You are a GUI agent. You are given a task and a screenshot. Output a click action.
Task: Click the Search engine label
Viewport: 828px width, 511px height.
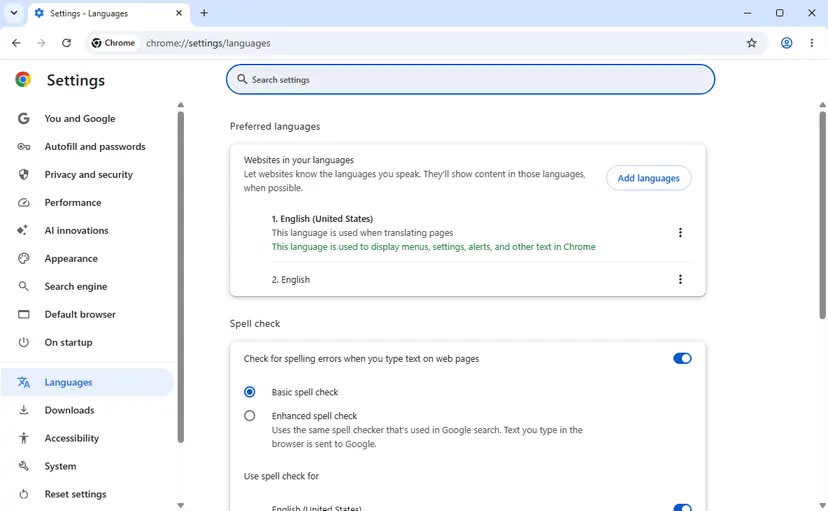click(76, 286)
